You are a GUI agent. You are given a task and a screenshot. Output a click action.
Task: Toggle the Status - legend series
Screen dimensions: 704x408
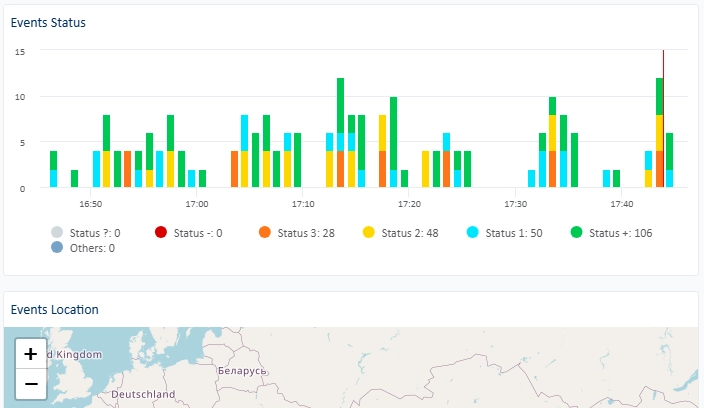[x=189, y=233]
